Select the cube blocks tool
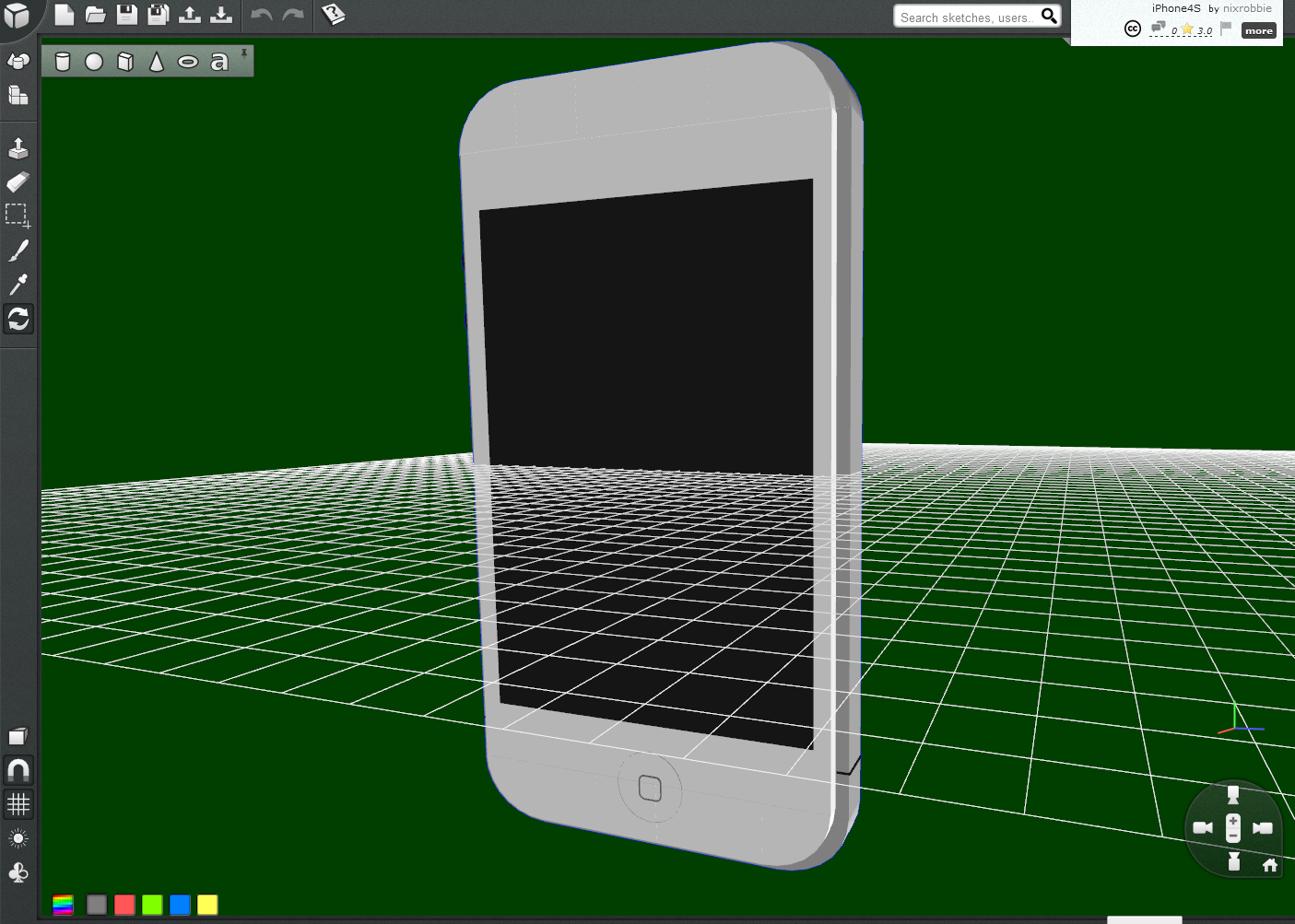The image size is (1295, 924). (x=18, y=95)
